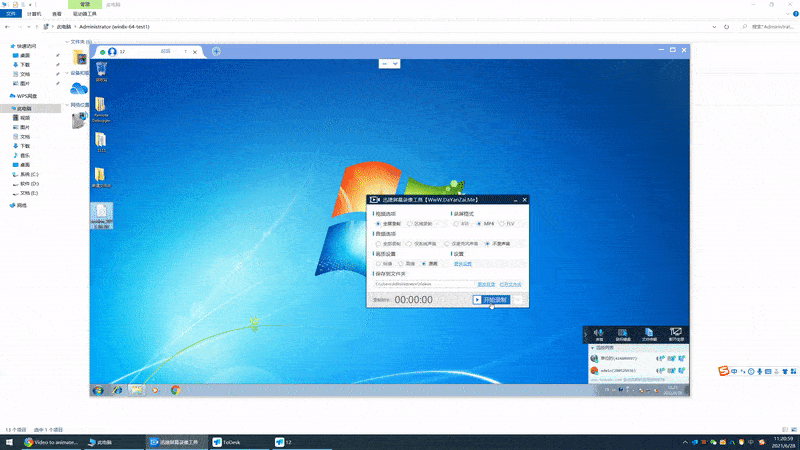Select 快速访问 in Explorer sidebar
800x450 pixels.
(26, 46)
